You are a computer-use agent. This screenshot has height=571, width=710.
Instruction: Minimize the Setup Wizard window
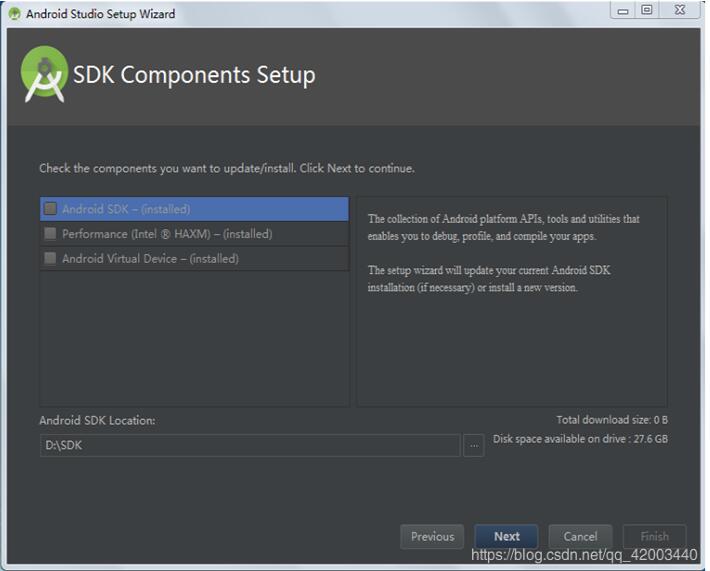(623, 10)
